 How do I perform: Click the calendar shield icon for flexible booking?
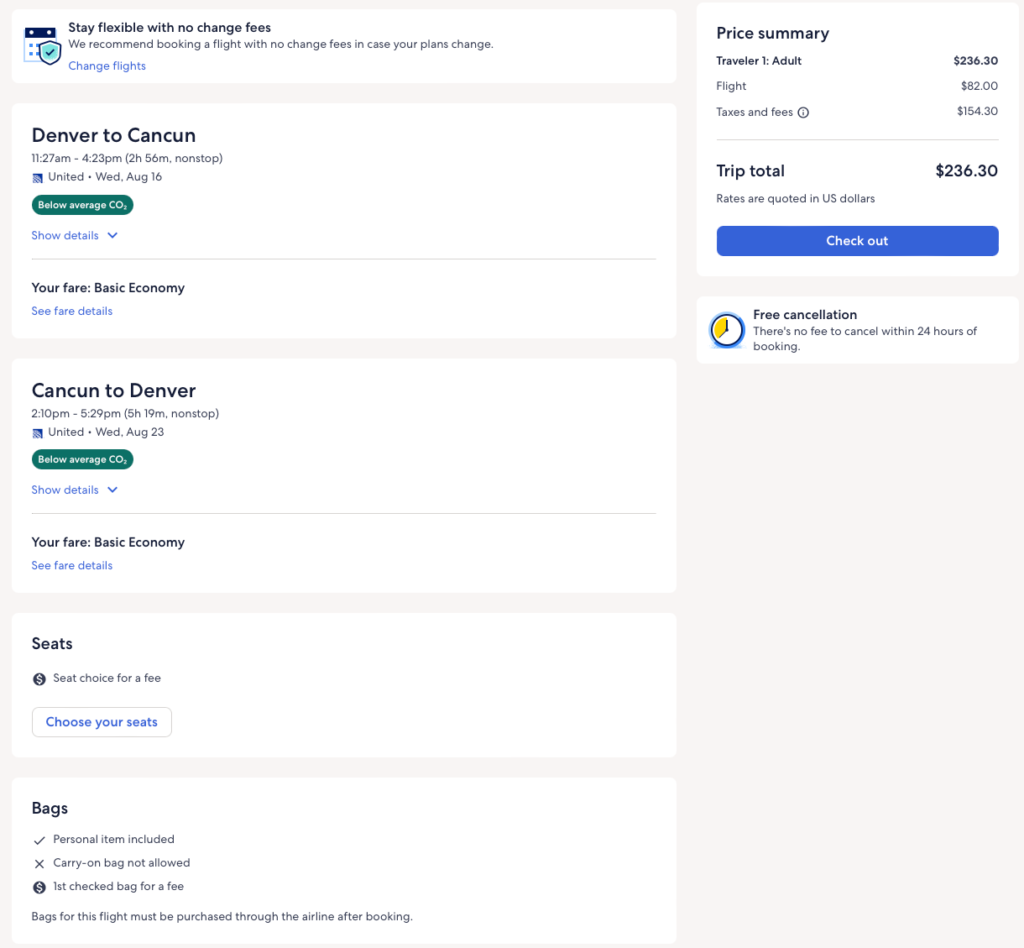tap(42, 46)
